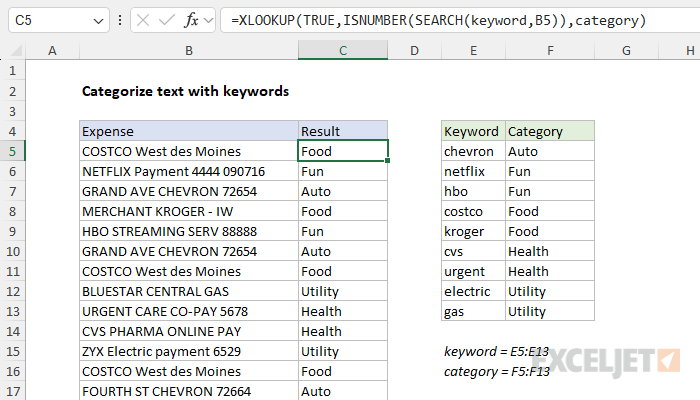Select column E header
This screenshot has height=400, width=700.
pos(473,50)
